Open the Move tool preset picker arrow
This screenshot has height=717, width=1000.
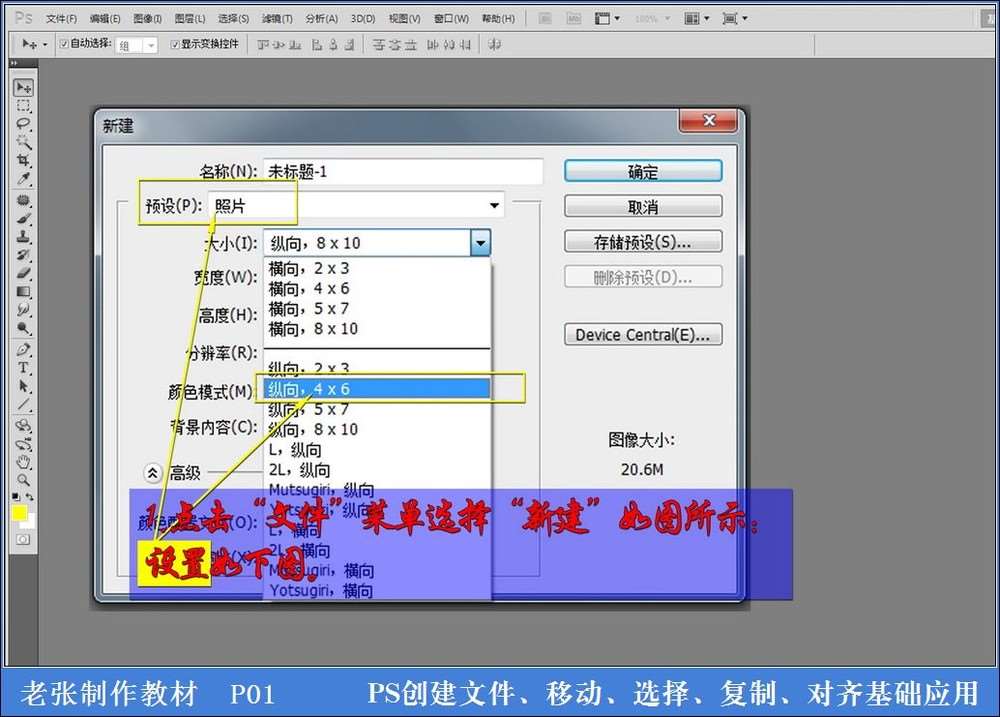(45, 45)
